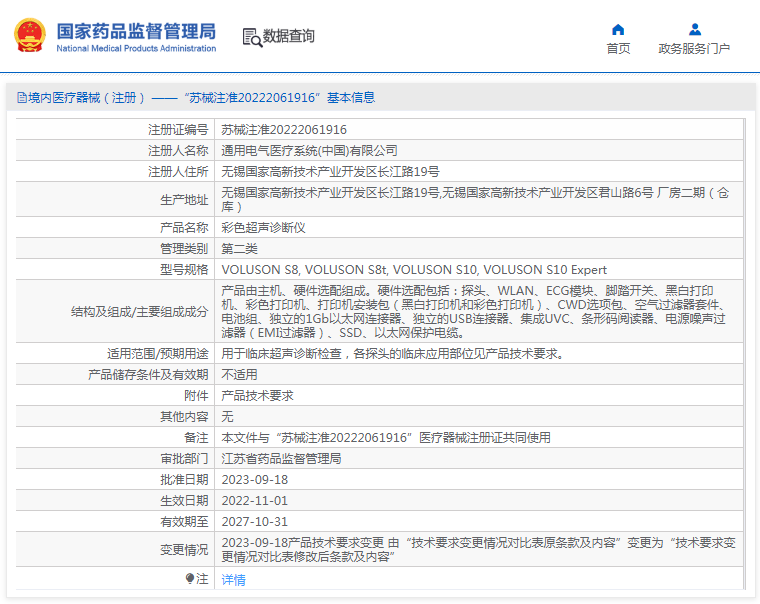Viewport: 760px width, 604px height.
Task: Open the 政务服务门户 user icon
Action: click(695, 30)
